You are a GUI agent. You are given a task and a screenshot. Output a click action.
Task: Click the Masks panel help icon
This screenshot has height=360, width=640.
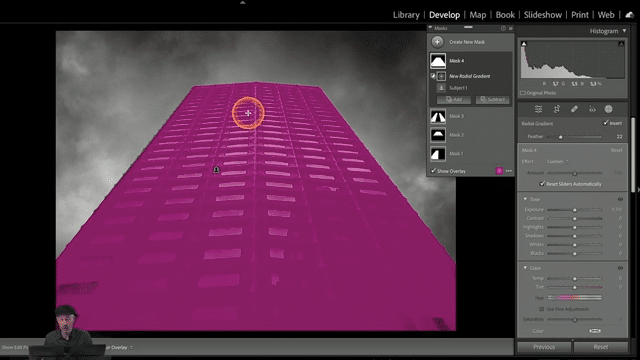click(x=503, y=28)
